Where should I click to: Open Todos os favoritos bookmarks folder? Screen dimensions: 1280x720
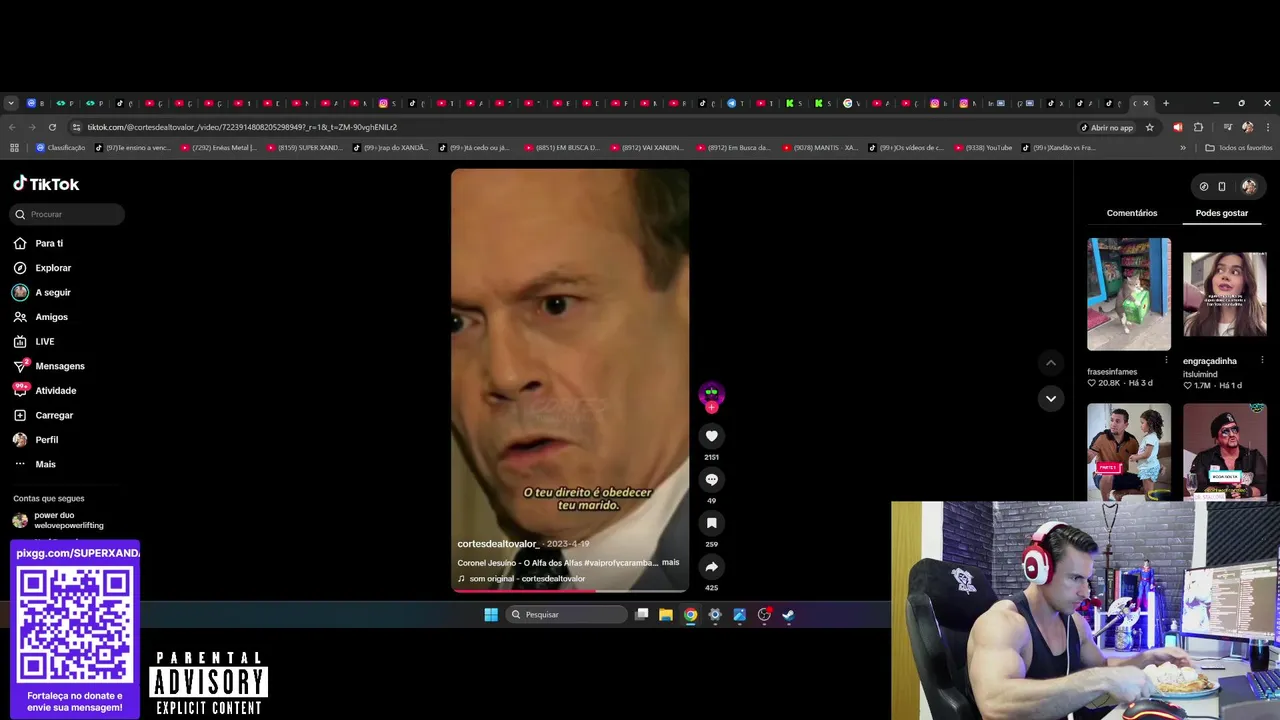(x=1239, y=148)
